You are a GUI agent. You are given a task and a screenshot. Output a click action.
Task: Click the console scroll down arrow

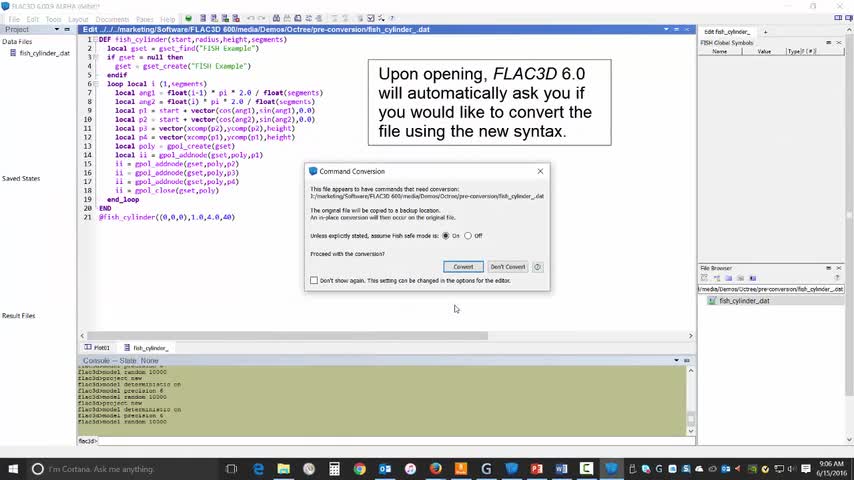point(691,431)
